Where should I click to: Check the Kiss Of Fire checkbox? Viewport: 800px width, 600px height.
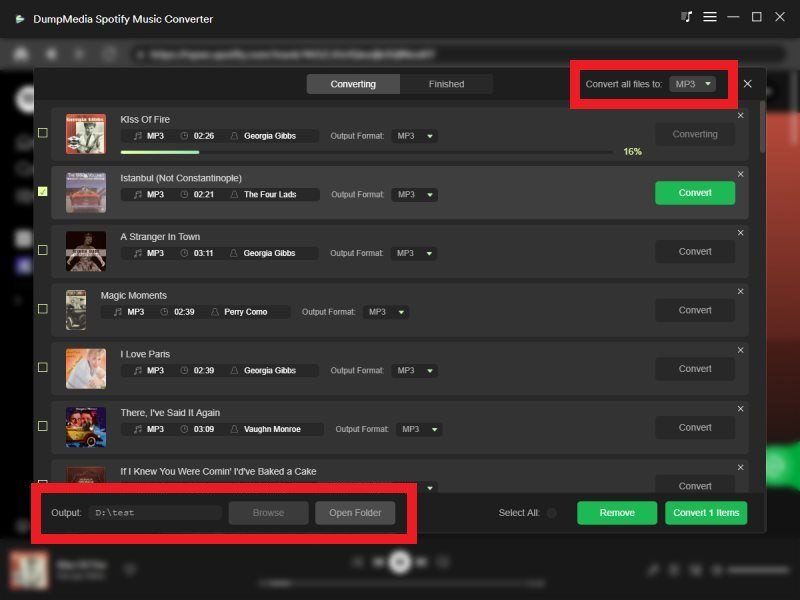tap(43, 133)
